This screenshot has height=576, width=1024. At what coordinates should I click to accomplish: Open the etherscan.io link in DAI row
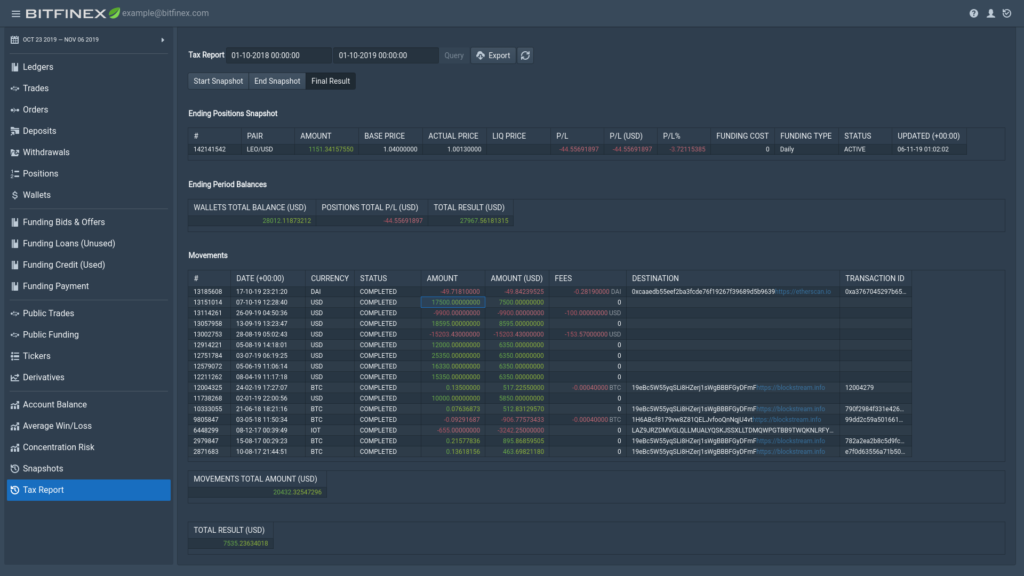[x=805, y=291]
